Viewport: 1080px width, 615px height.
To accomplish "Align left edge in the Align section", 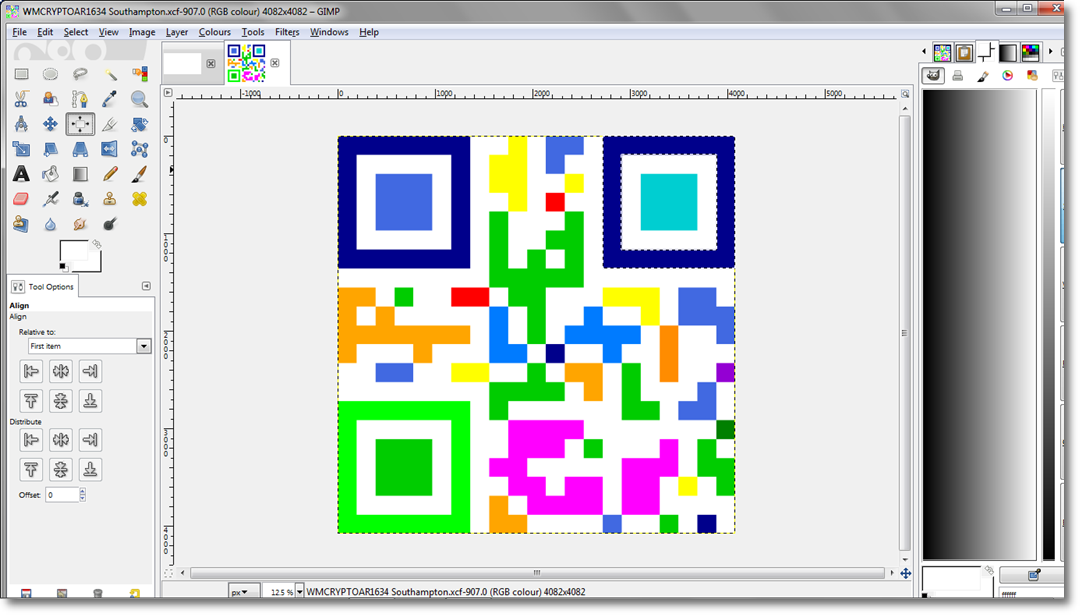I will click(31, 371).
